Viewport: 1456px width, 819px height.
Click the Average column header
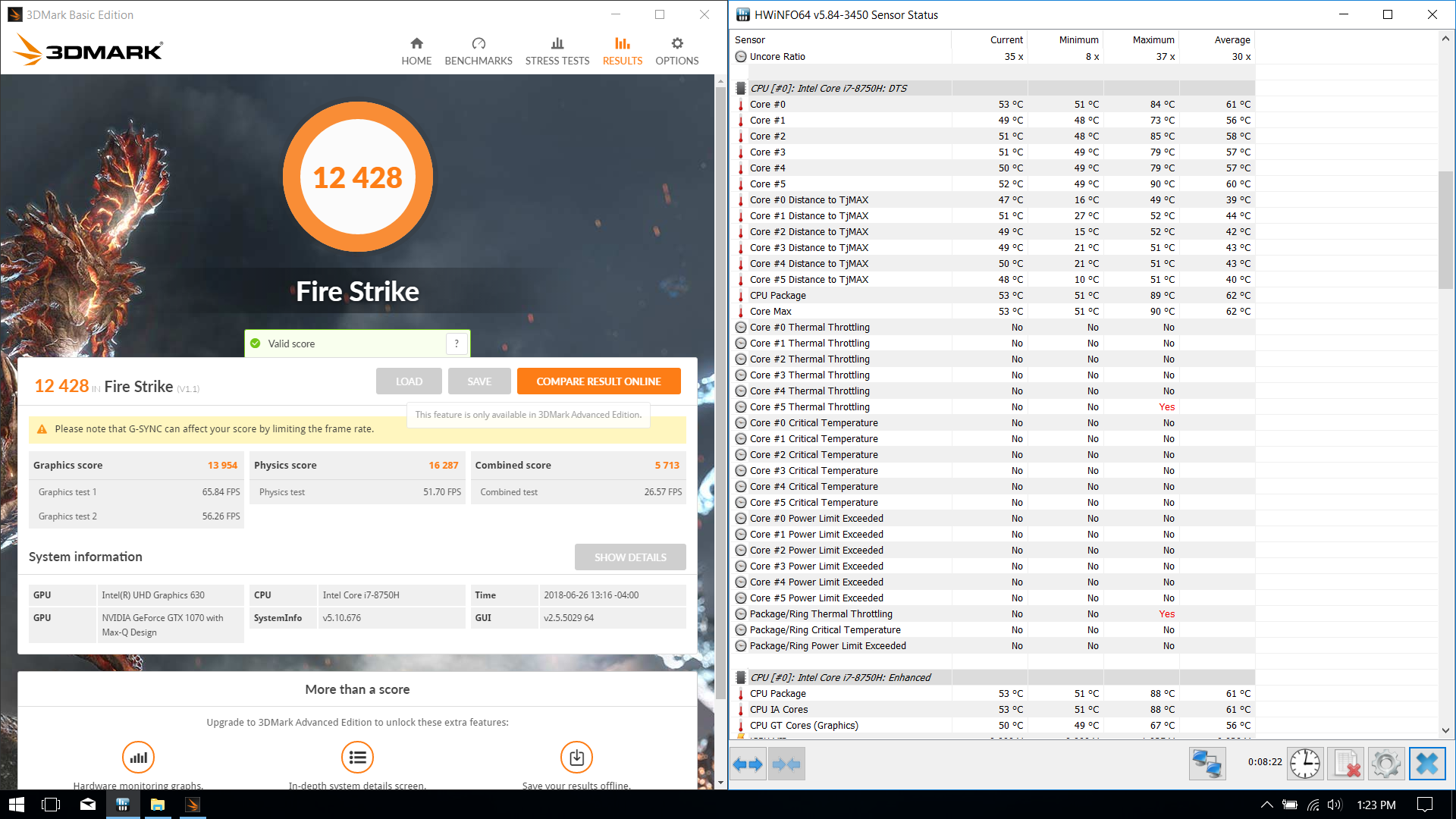coord(1232,40)
